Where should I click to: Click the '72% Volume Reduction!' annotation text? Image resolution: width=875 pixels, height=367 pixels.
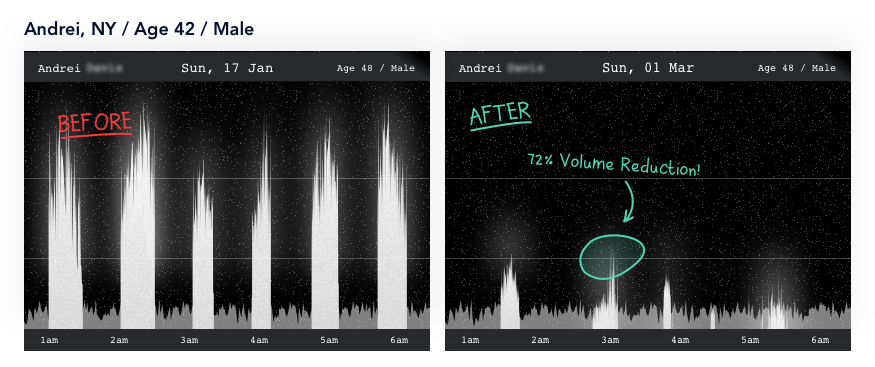(x=613, y=164)
